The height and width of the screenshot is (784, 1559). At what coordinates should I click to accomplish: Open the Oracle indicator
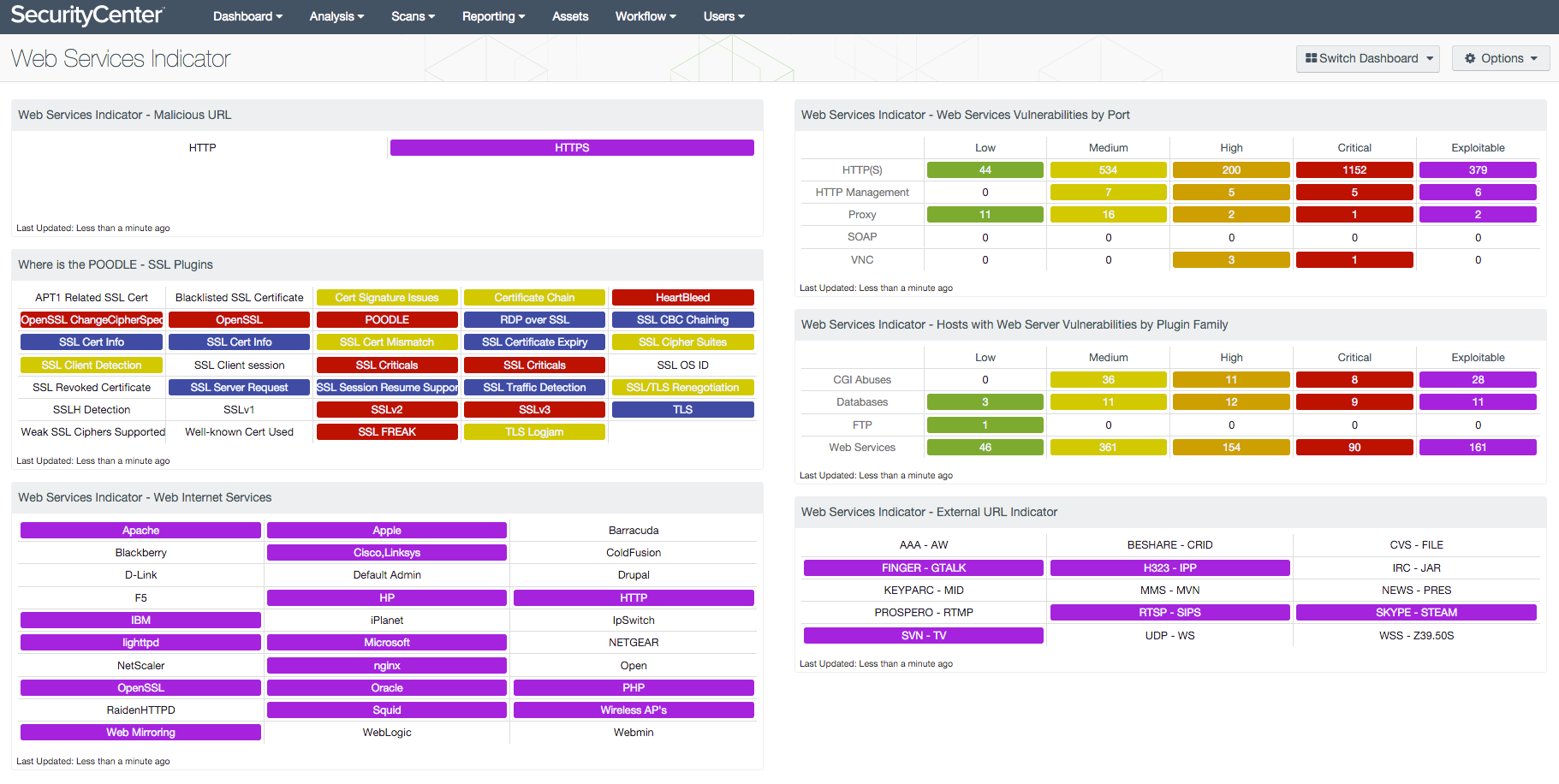pyautogui.click(x=387, y=688)
